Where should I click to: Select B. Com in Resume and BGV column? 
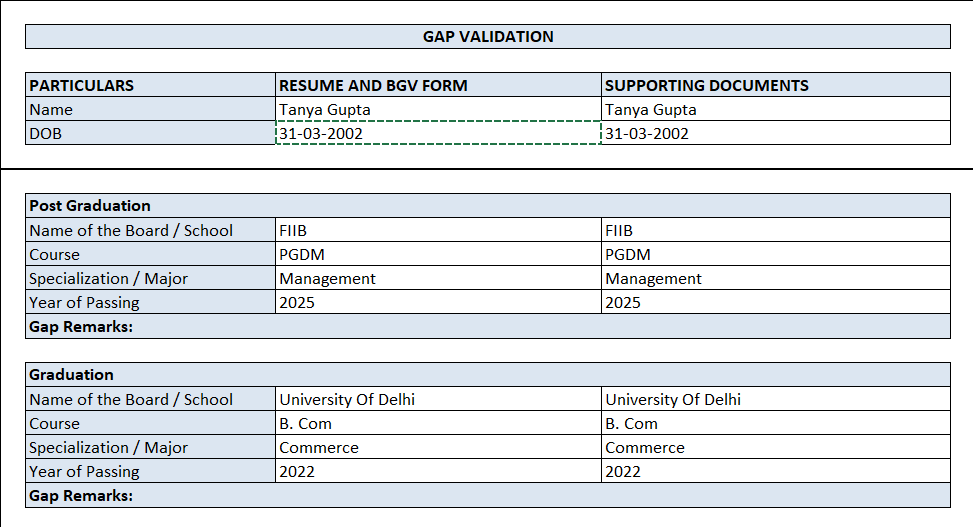click(x=438, y=424)
